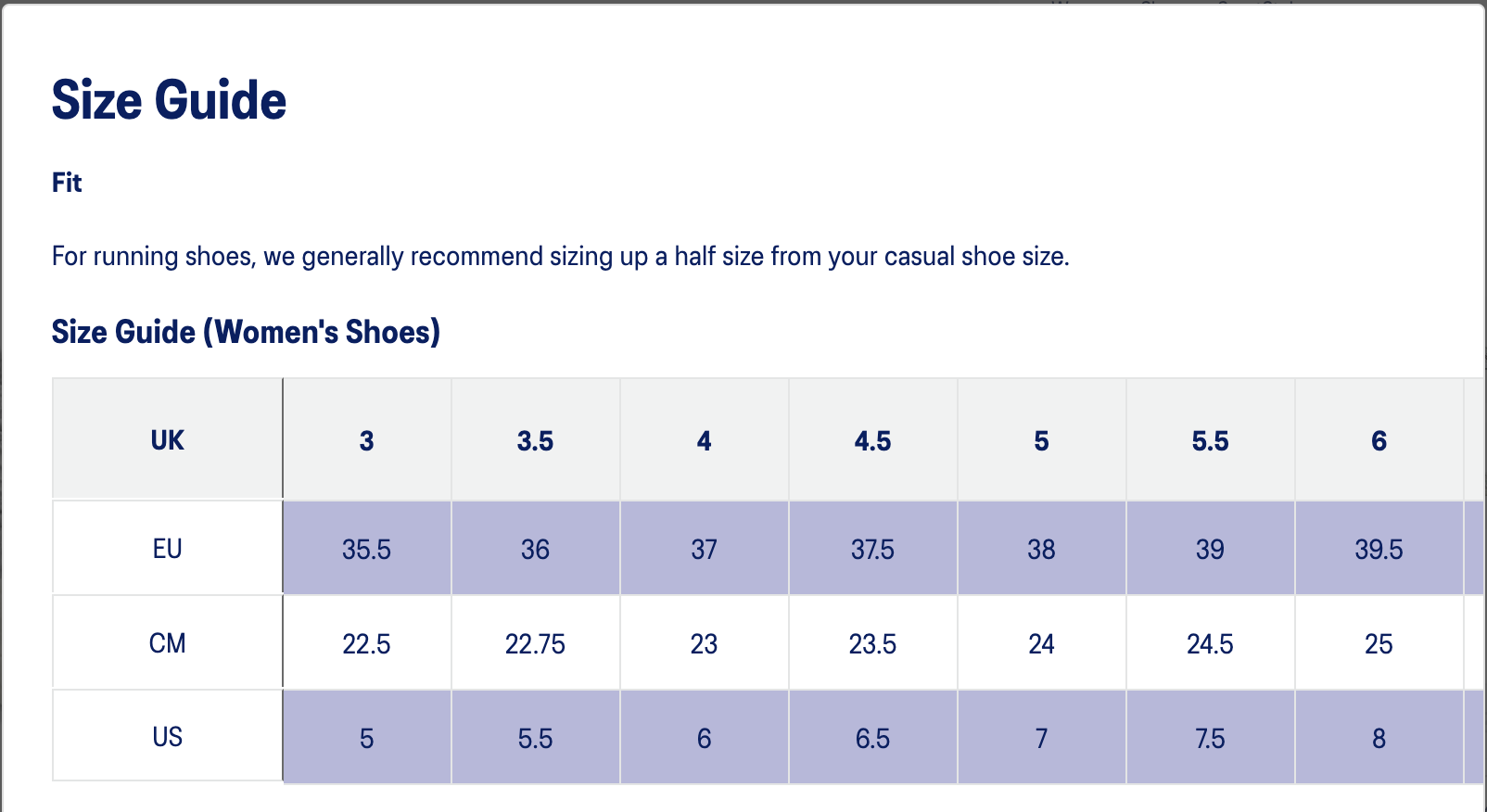Click the EU 39.5 cell
The image size is (1487, 812).
tap(1379, 550)
